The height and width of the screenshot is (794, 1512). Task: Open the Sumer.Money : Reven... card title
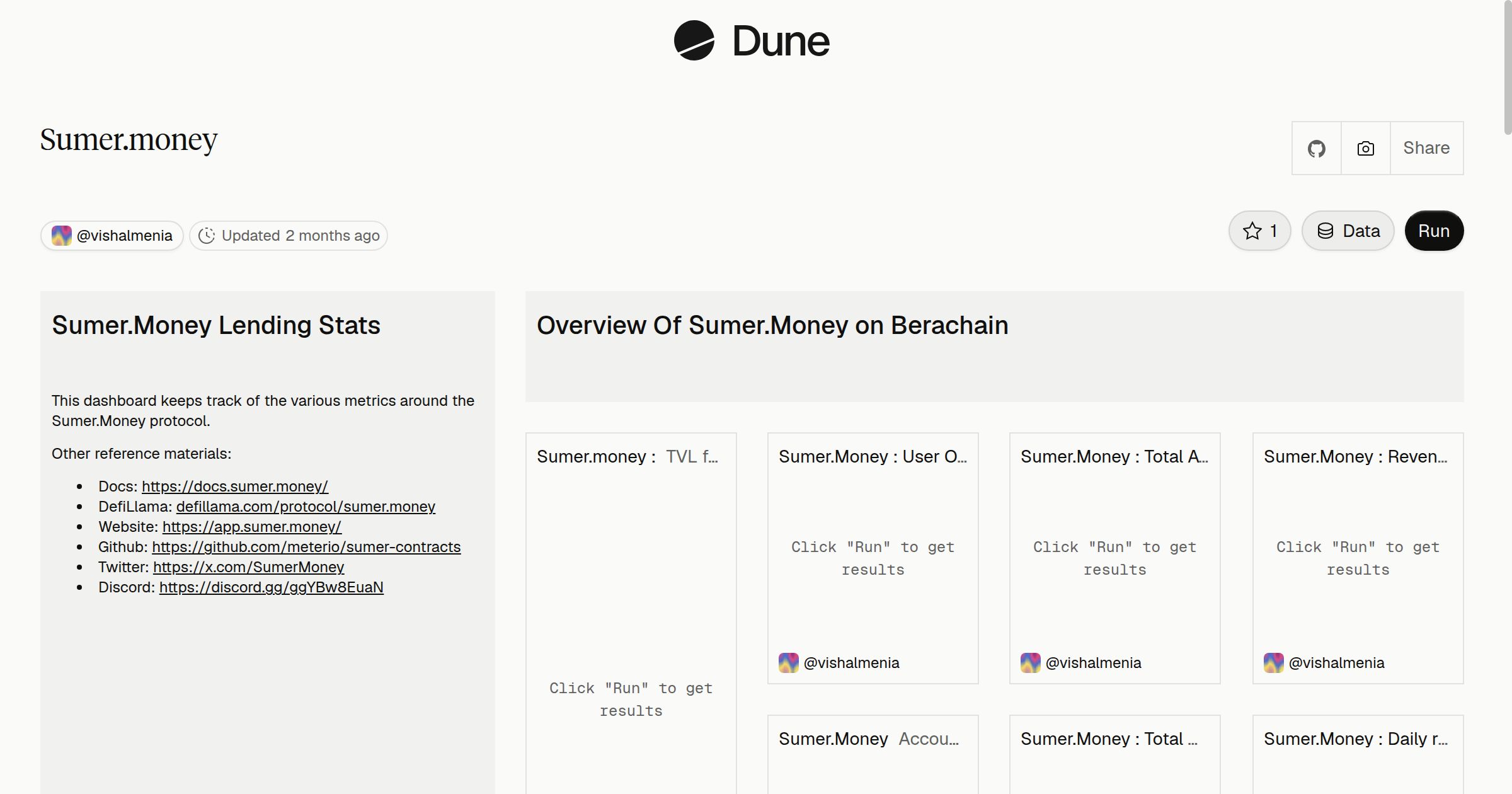tap(1356, 456)
